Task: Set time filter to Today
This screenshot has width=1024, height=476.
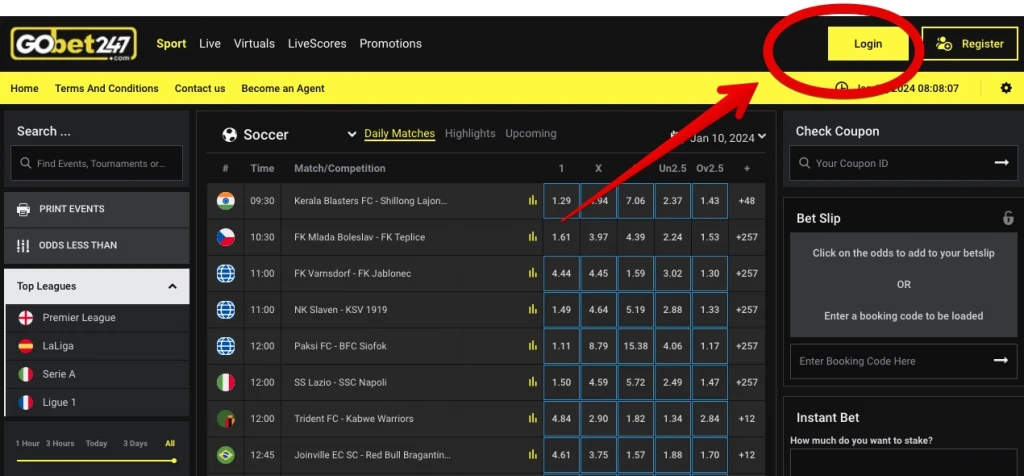Action: 96,443
